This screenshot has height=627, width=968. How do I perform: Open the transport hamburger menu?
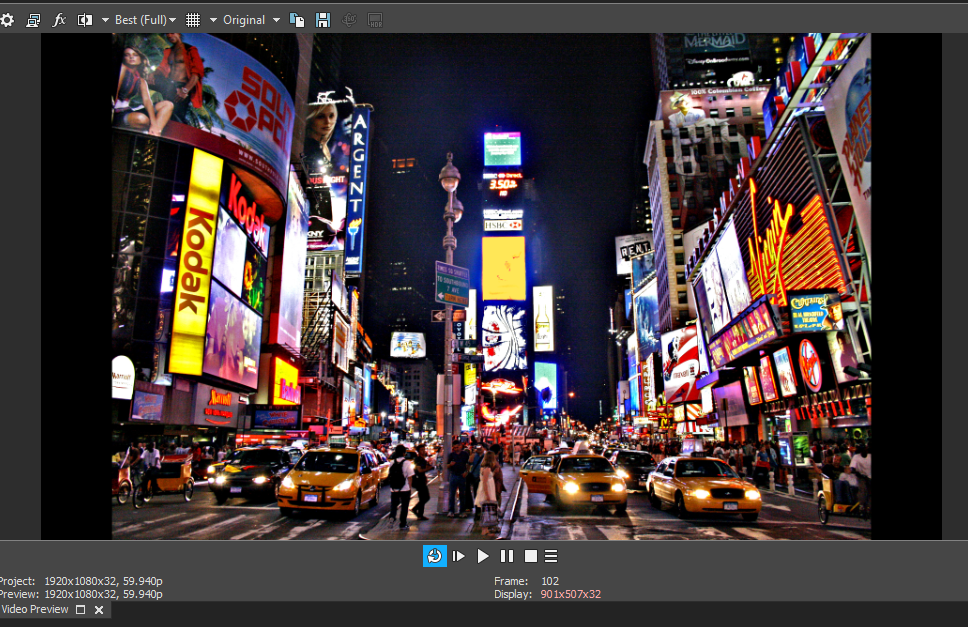click(x=551, y=556)
